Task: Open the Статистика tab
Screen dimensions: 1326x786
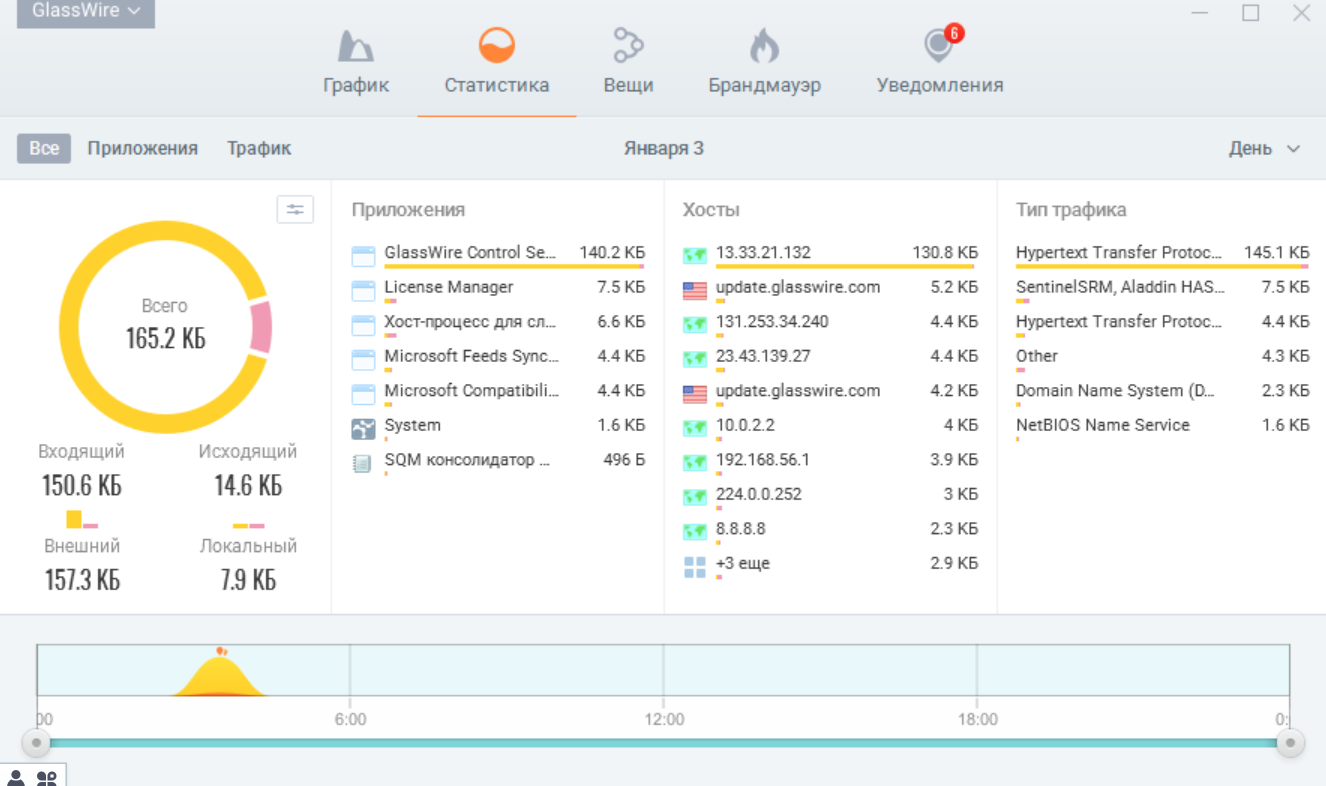Action: [x=497, y=62]
